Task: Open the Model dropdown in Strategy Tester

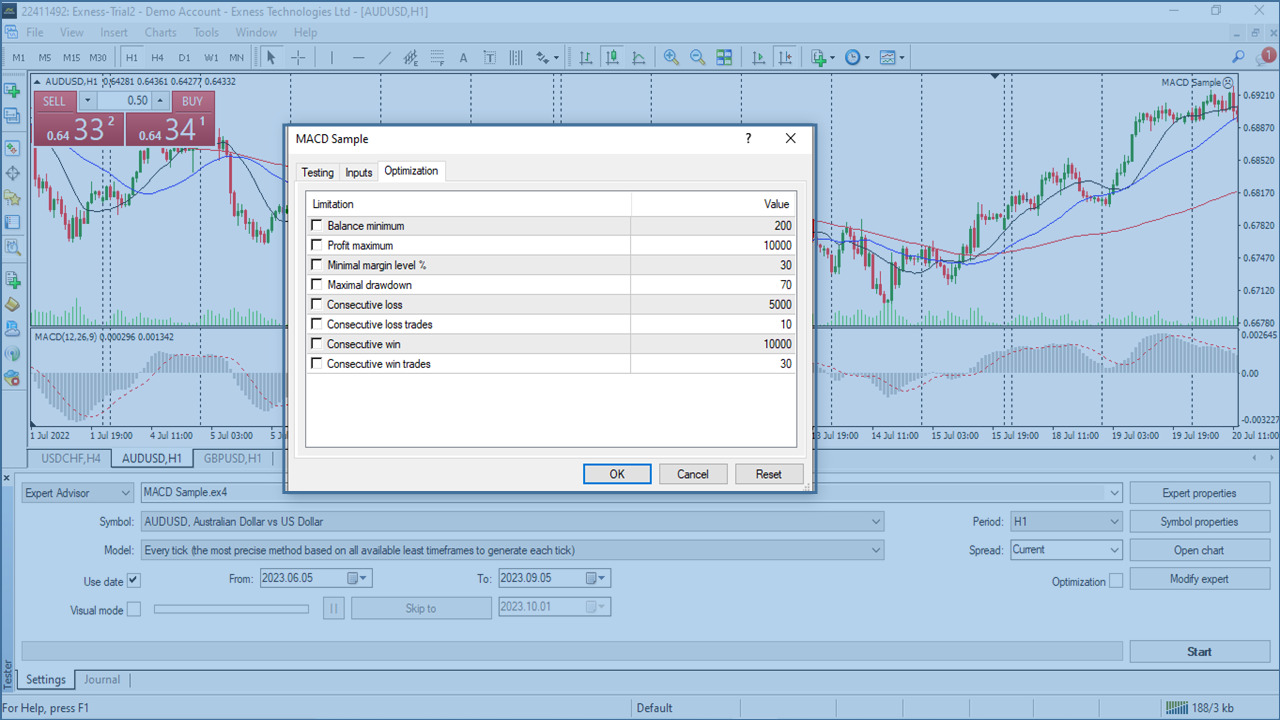Action: (x=877, y=549)
